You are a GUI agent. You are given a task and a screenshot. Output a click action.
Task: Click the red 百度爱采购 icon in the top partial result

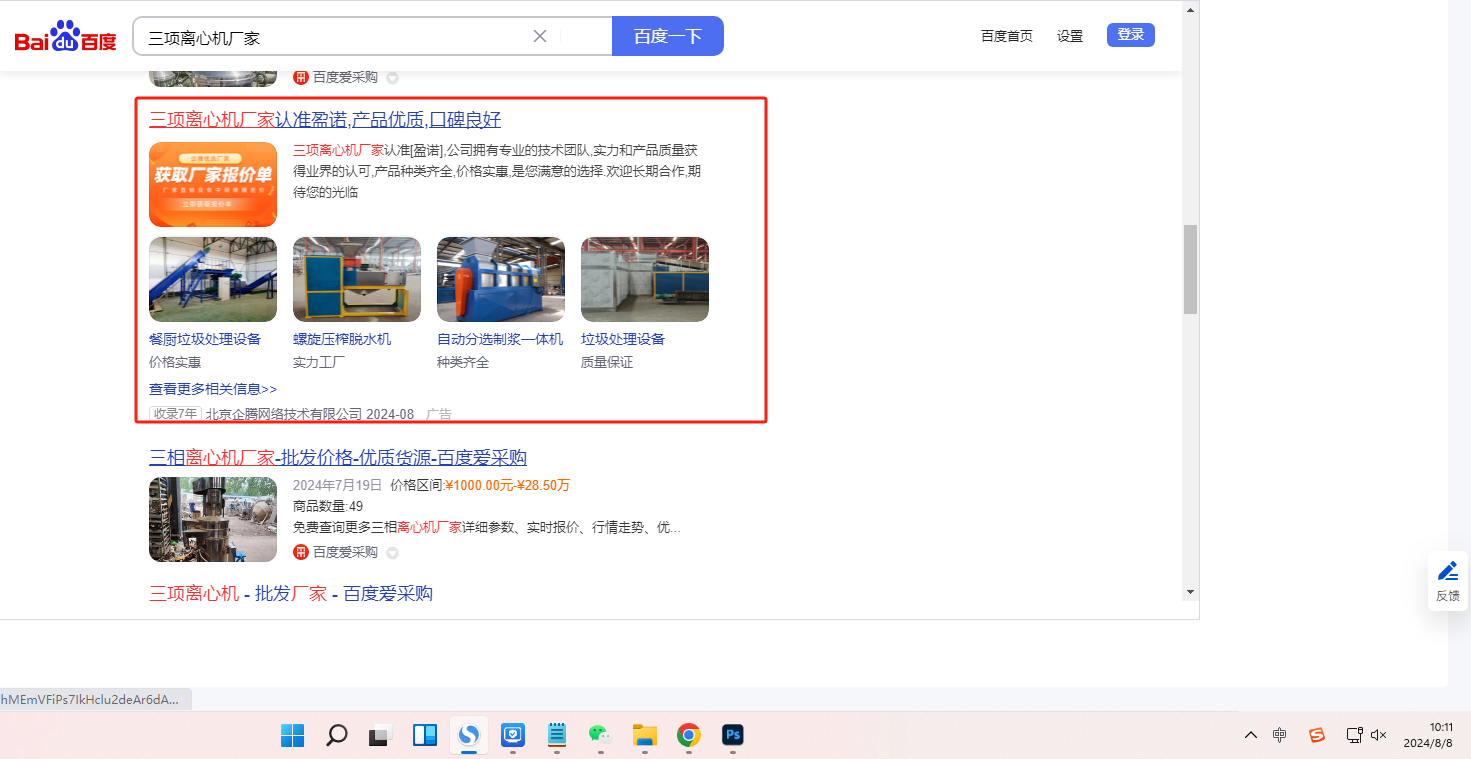coord(301,77)
